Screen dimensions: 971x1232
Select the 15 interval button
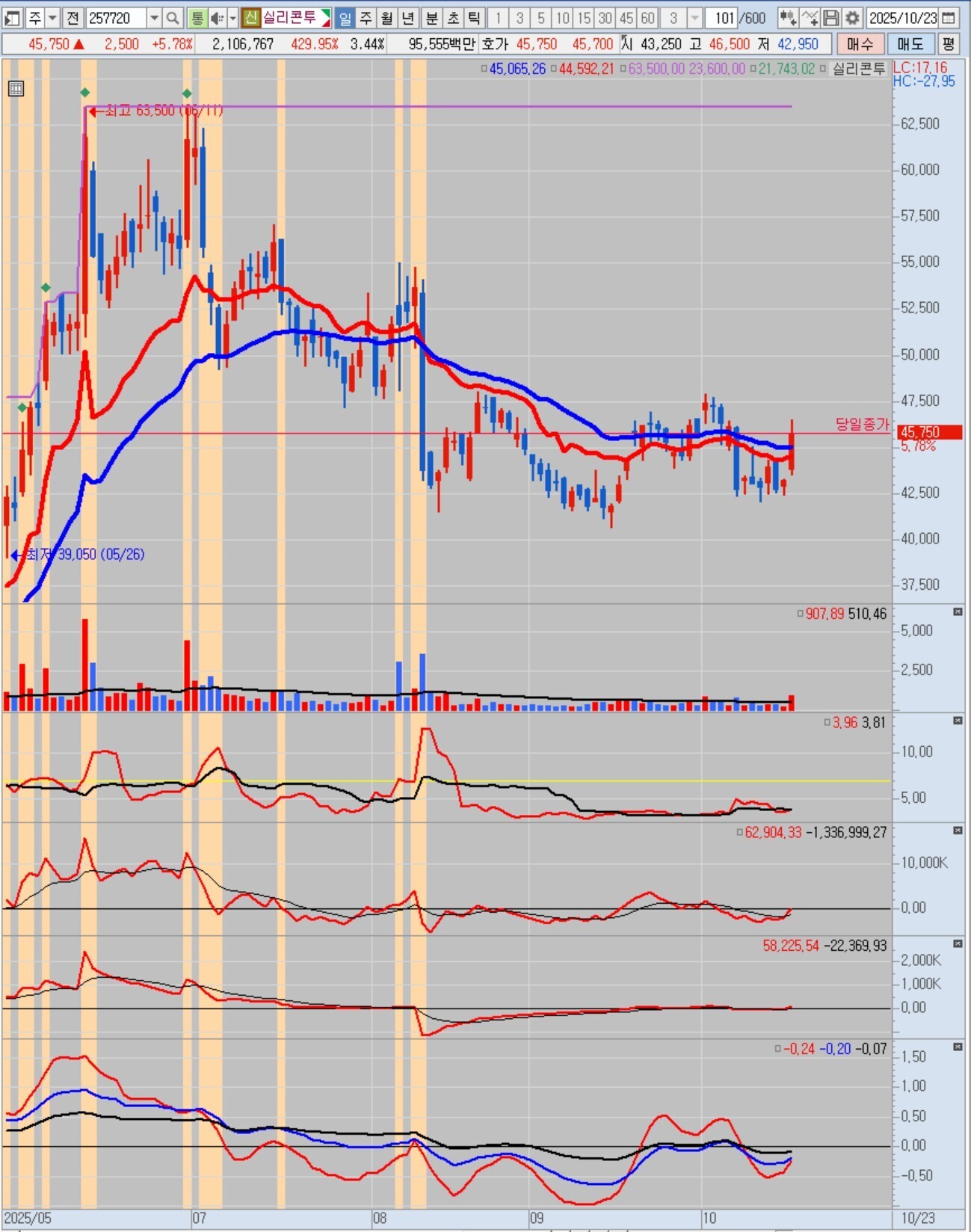point(585,17)
